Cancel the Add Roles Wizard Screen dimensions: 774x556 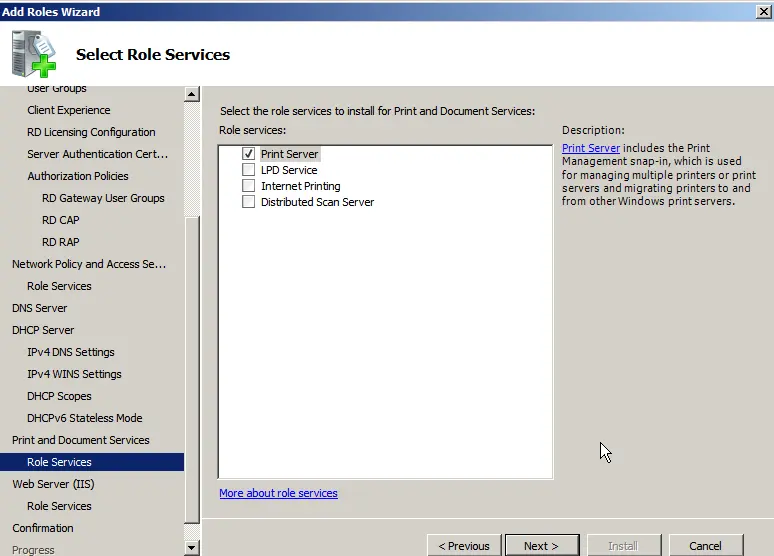(x=705, y=545)
